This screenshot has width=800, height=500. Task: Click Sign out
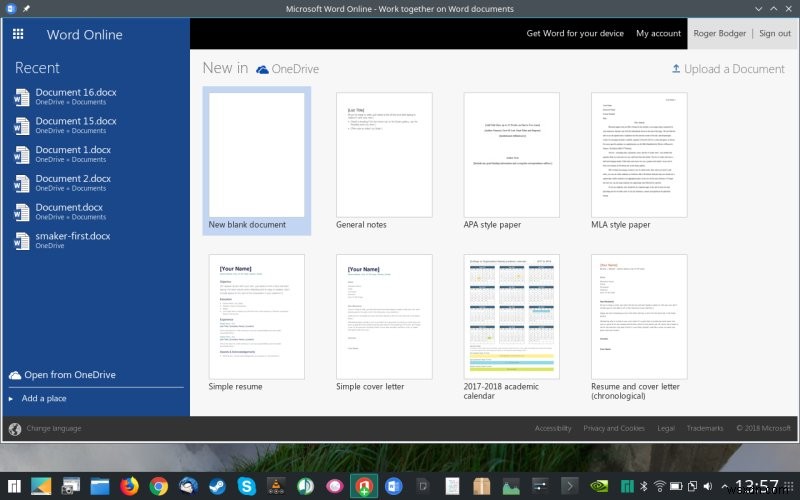pyautogui.click(x=774, y=33)
